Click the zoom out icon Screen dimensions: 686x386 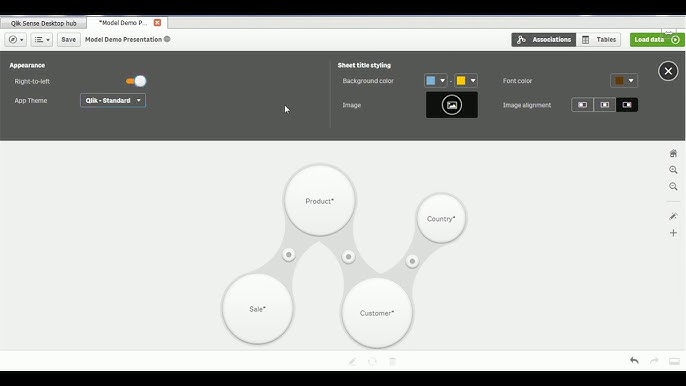click(x=673, y=186)
